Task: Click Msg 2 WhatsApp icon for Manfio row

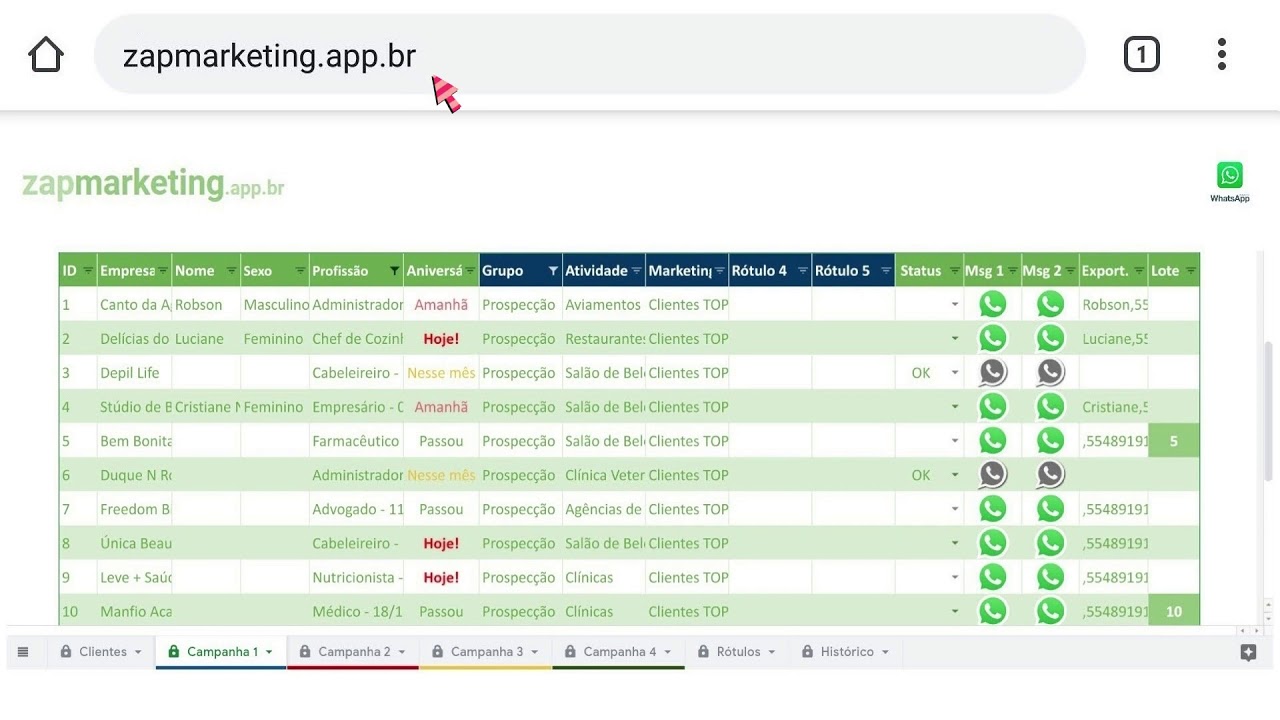Action: (x=1050, y=610)
